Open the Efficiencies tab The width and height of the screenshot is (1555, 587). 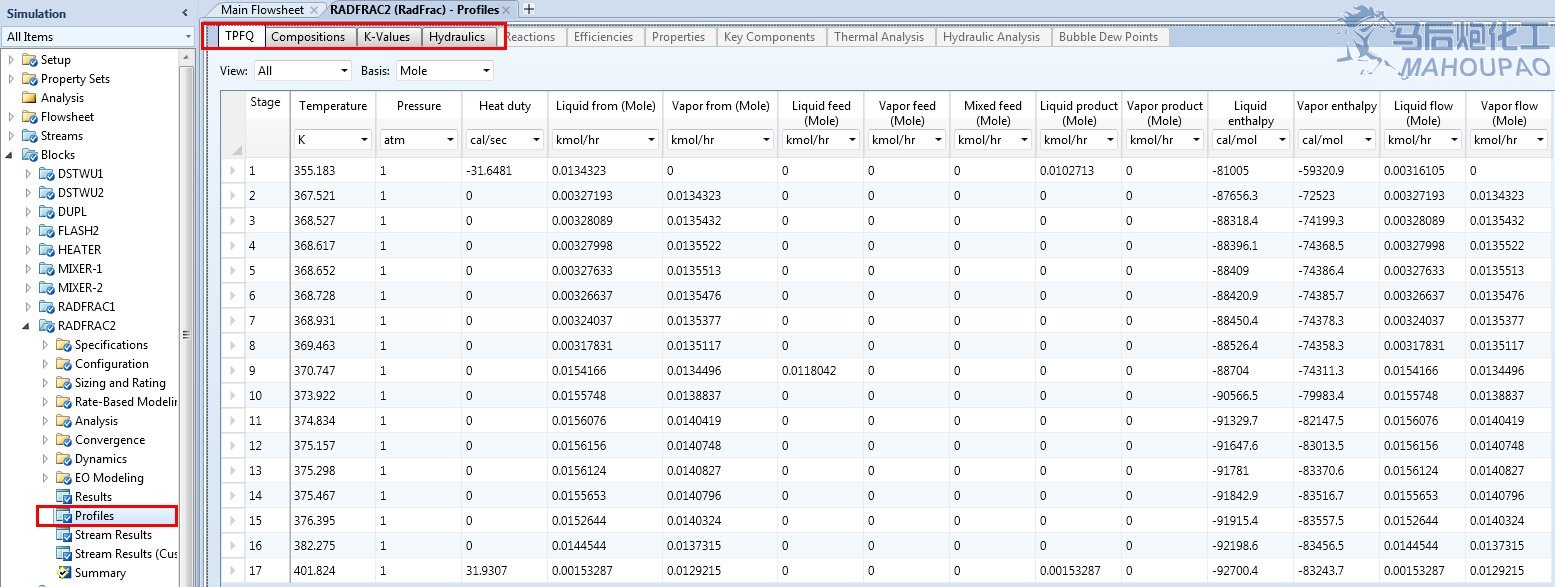tap(603, 37)
